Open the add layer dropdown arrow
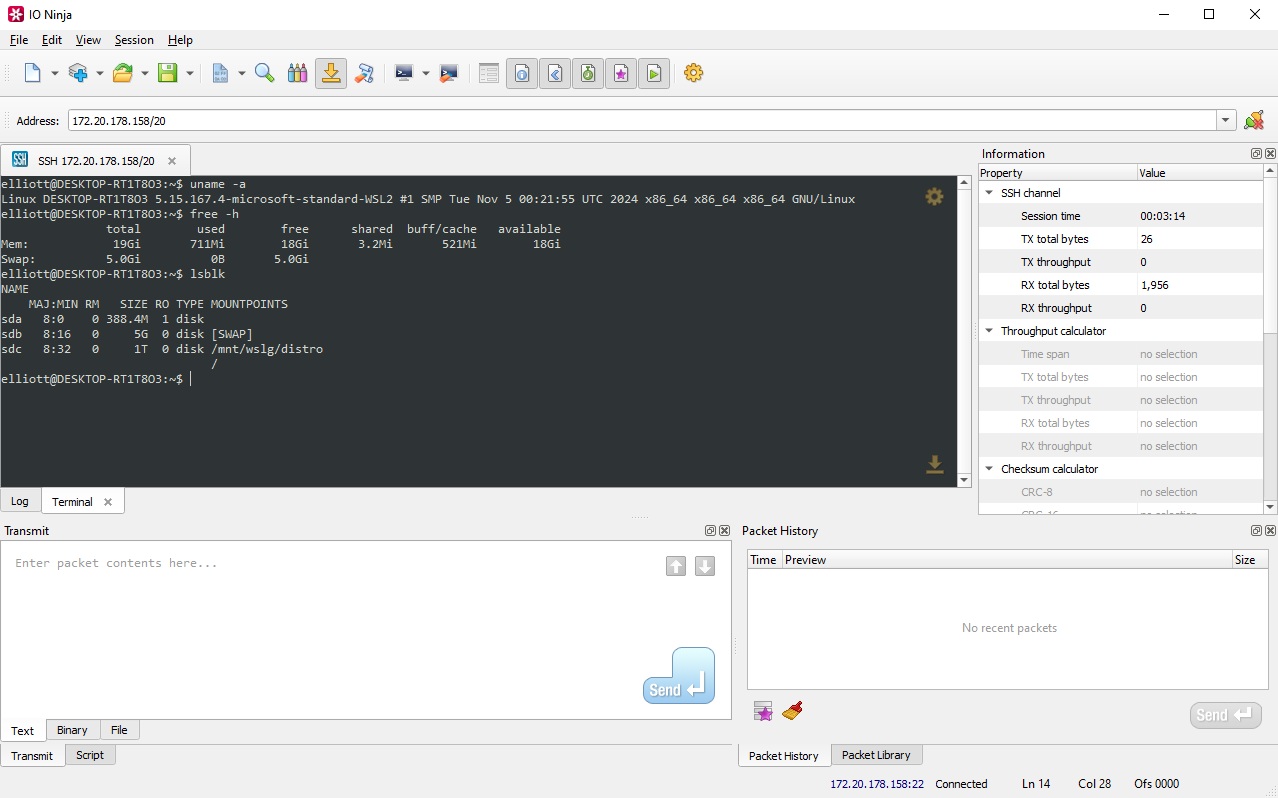Screen dimensions: 1278x798 (99, 73)
